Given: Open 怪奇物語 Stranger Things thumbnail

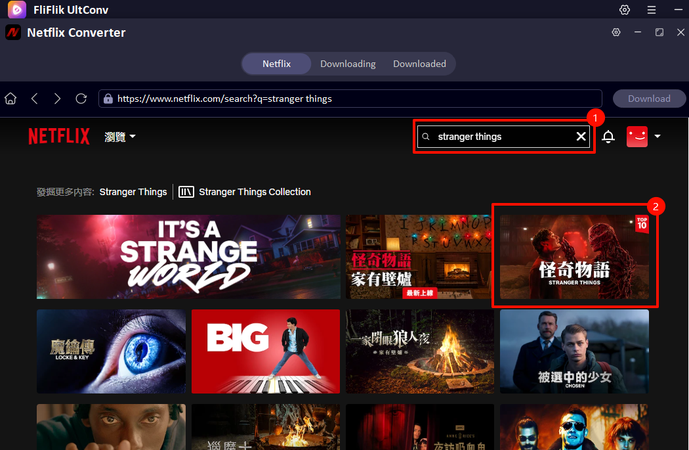Looking at the screenshot, I should click(x=574, y=257).
